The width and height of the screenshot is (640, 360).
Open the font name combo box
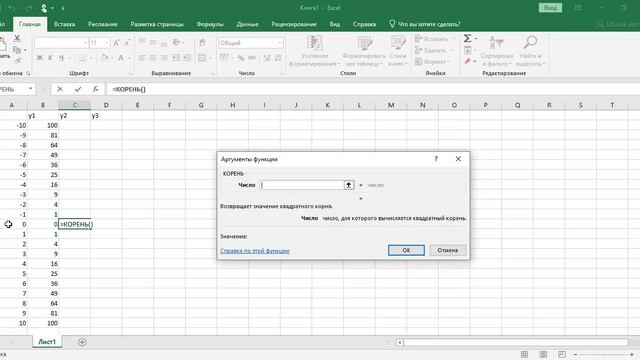pyautogui.click(x=61, y=43)
